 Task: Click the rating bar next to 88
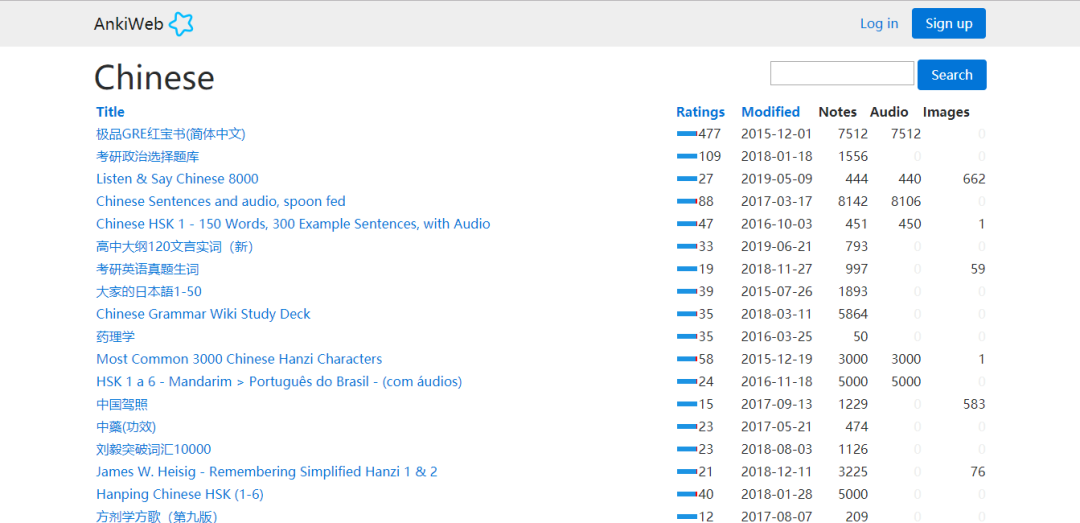[x=687, y=202]
